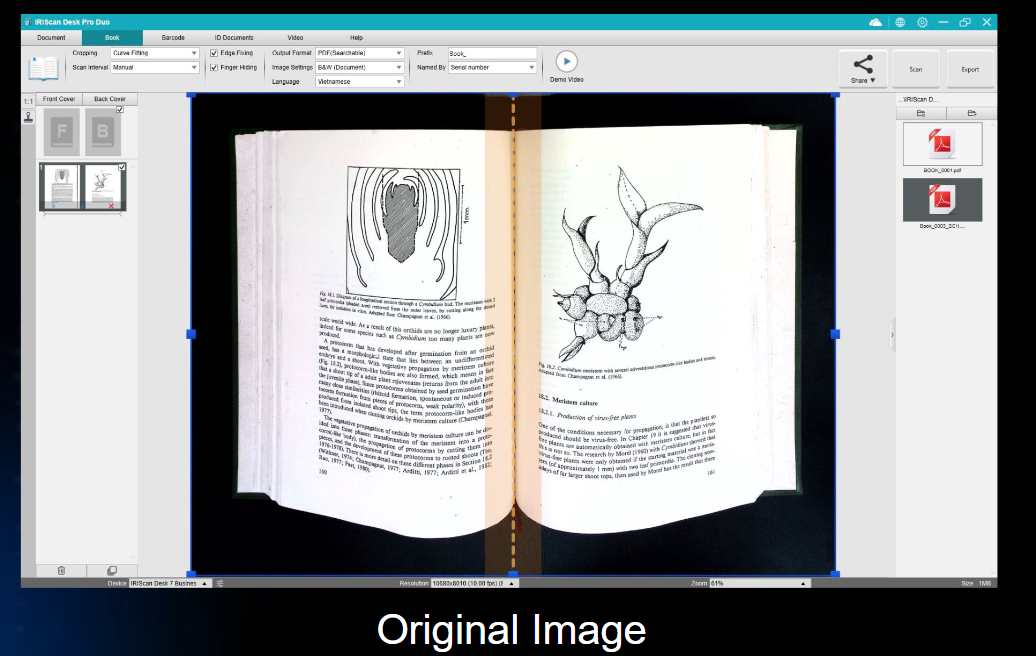The image size is (1036, 656).
Task: Select the stamp tool in left sidebar
Action: point(28,117)
